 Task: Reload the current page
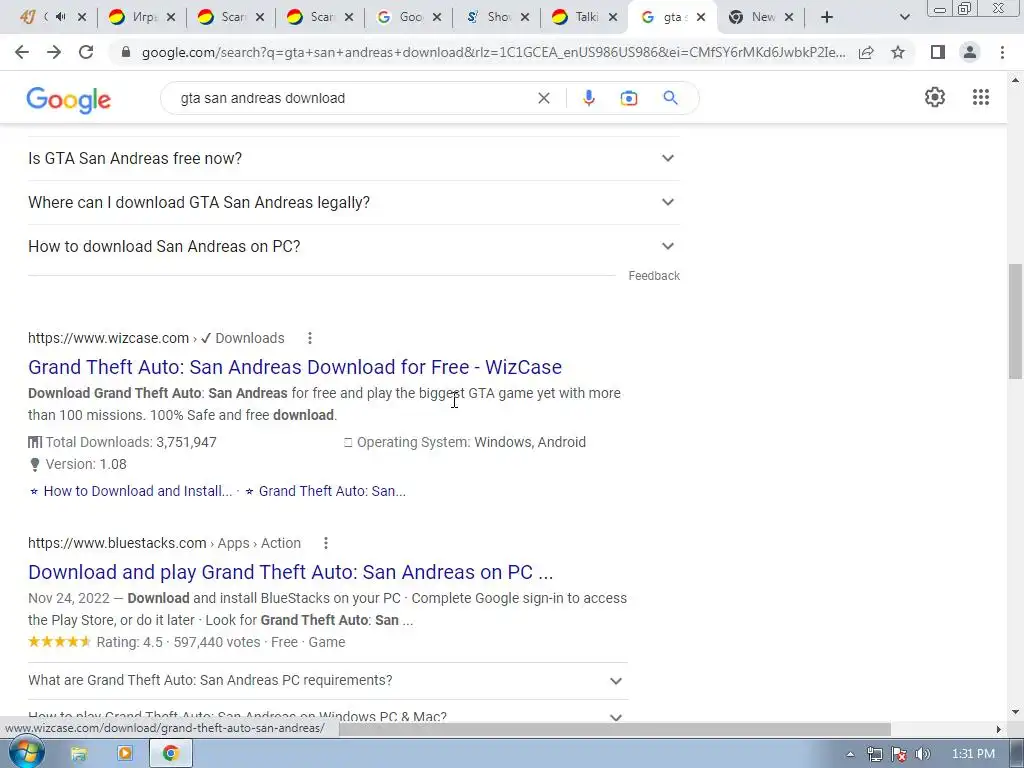tap(86, 52)
